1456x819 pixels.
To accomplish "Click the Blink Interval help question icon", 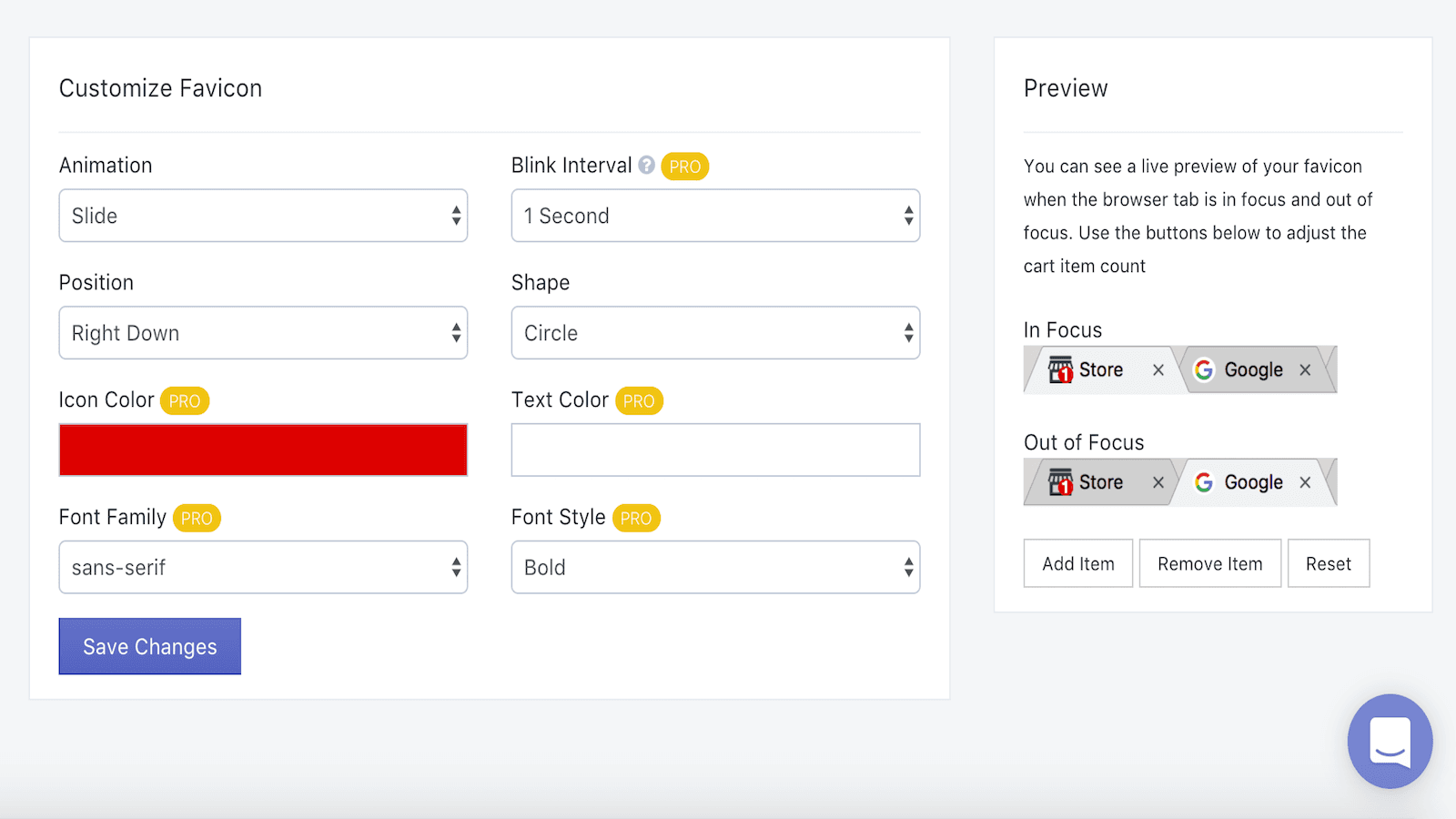I will [x=646, y=166].
